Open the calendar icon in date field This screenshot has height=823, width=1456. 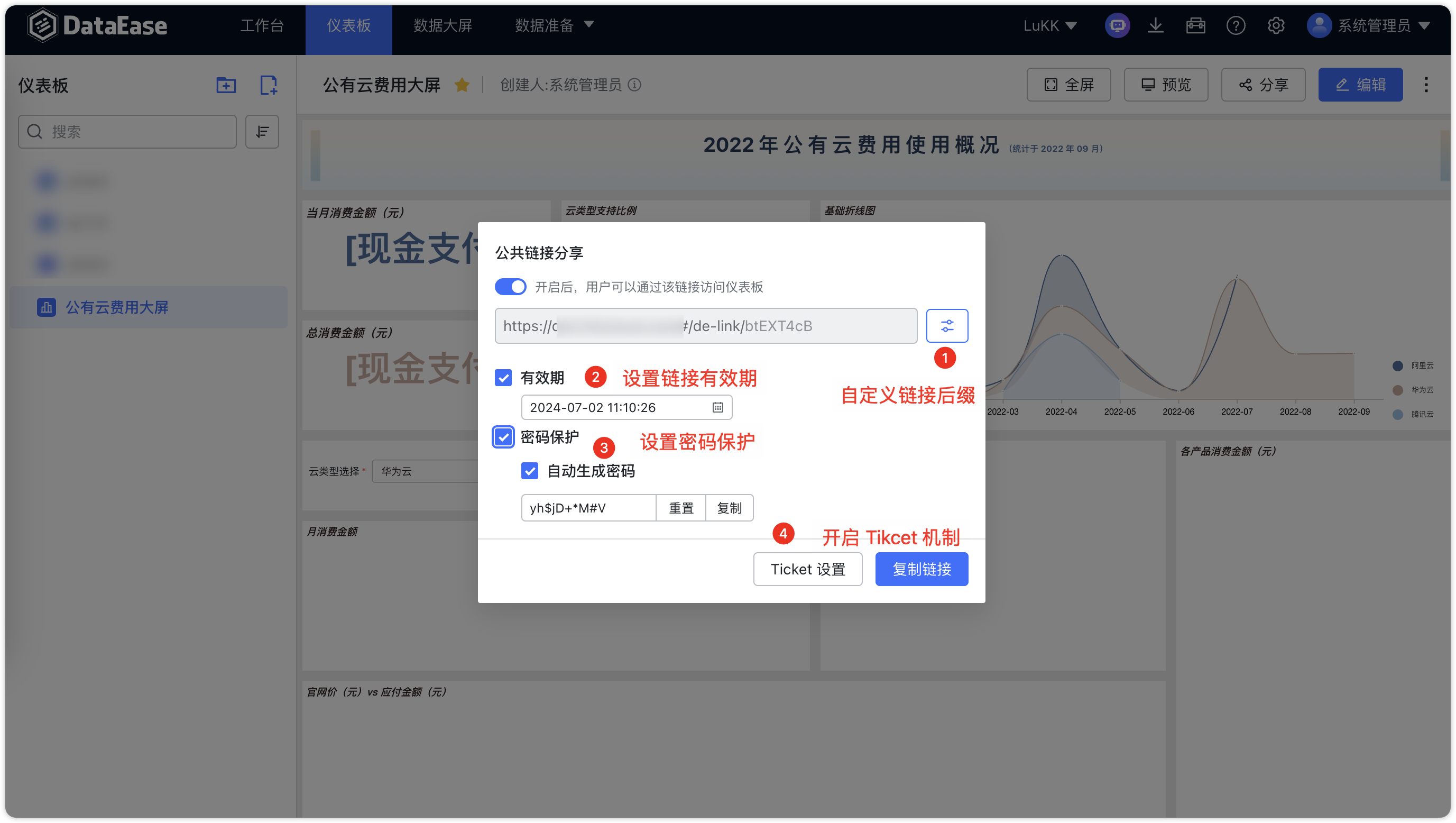pyautogui.click(x=717, y=407)
